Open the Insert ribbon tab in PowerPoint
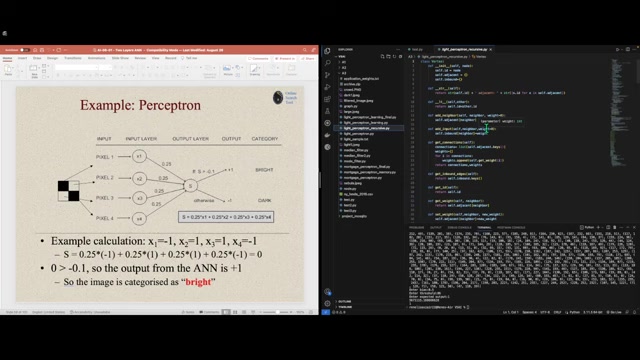 click(22, 58)
